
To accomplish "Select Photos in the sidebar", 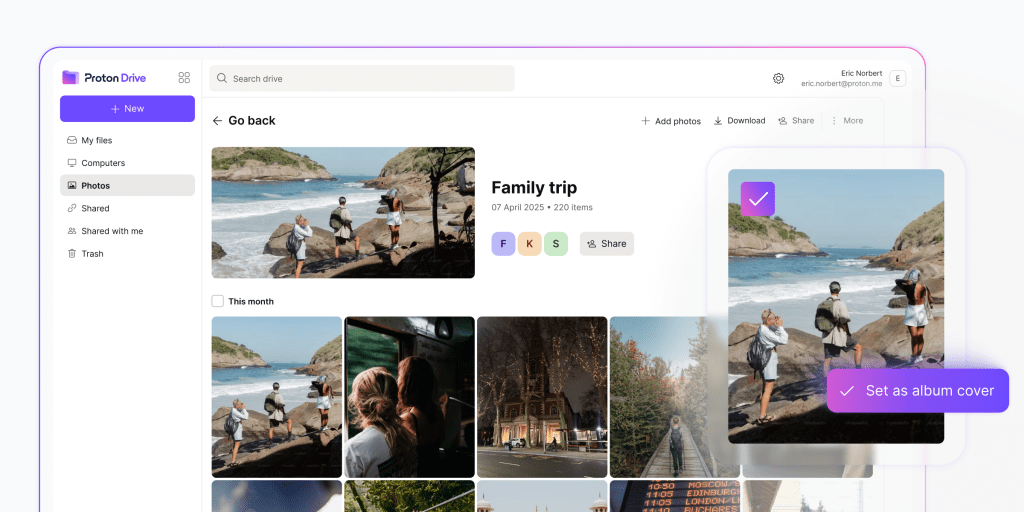I will [x=127, y=185].
